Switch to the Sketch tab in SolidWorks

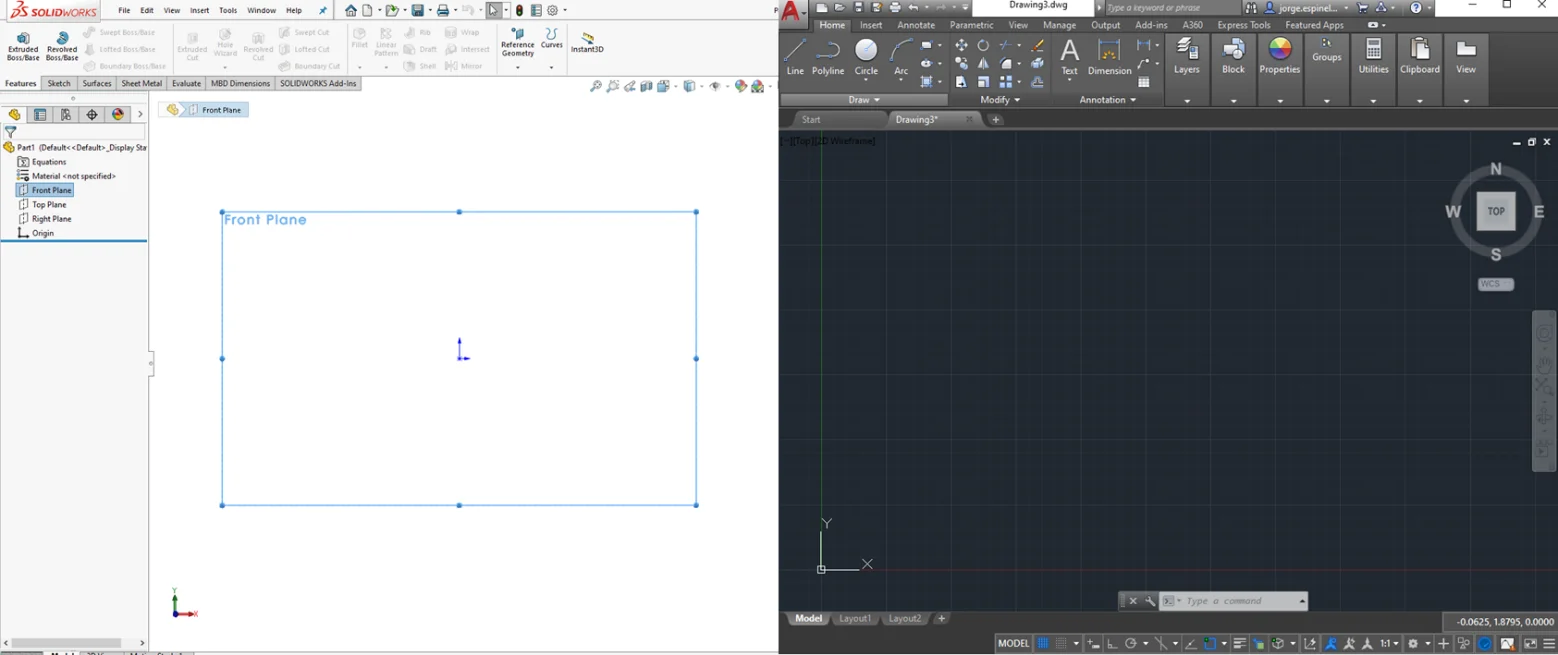[59, 84]
